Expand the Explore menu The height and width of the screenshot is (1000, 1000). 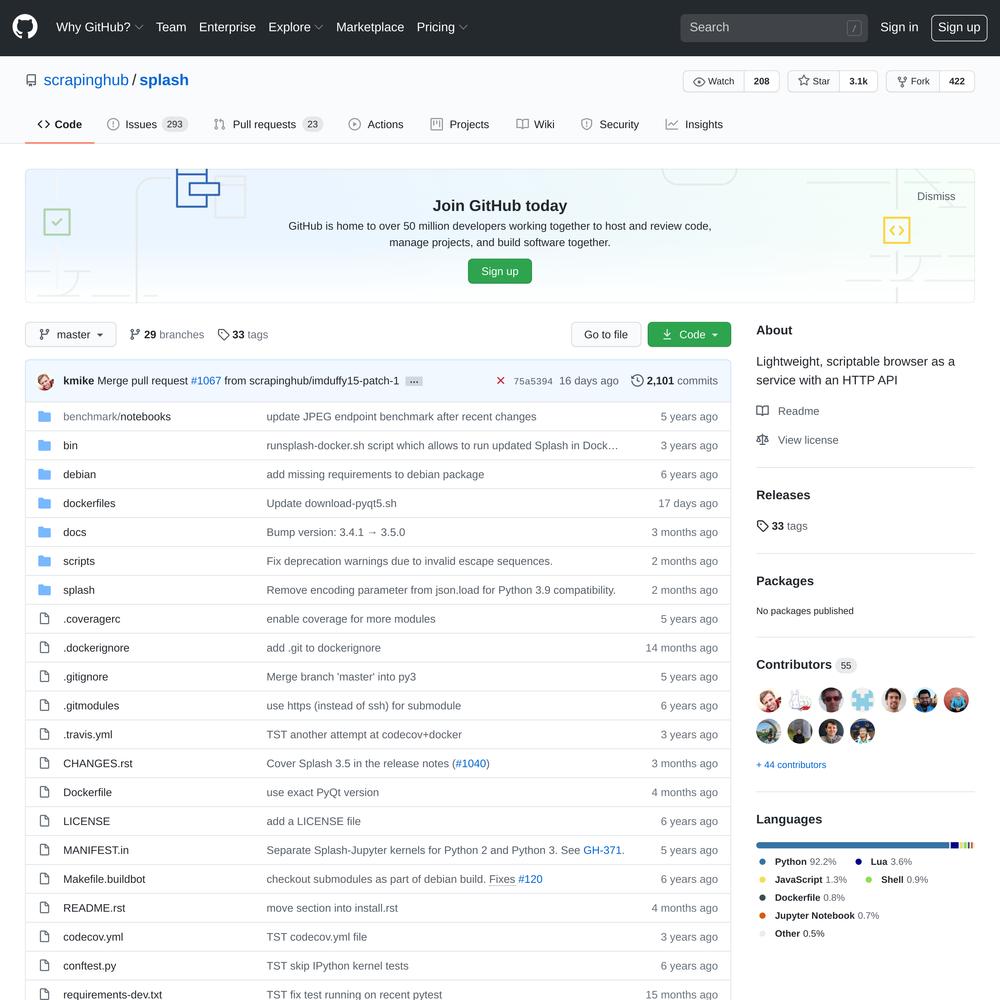click(x=295, y=27)
